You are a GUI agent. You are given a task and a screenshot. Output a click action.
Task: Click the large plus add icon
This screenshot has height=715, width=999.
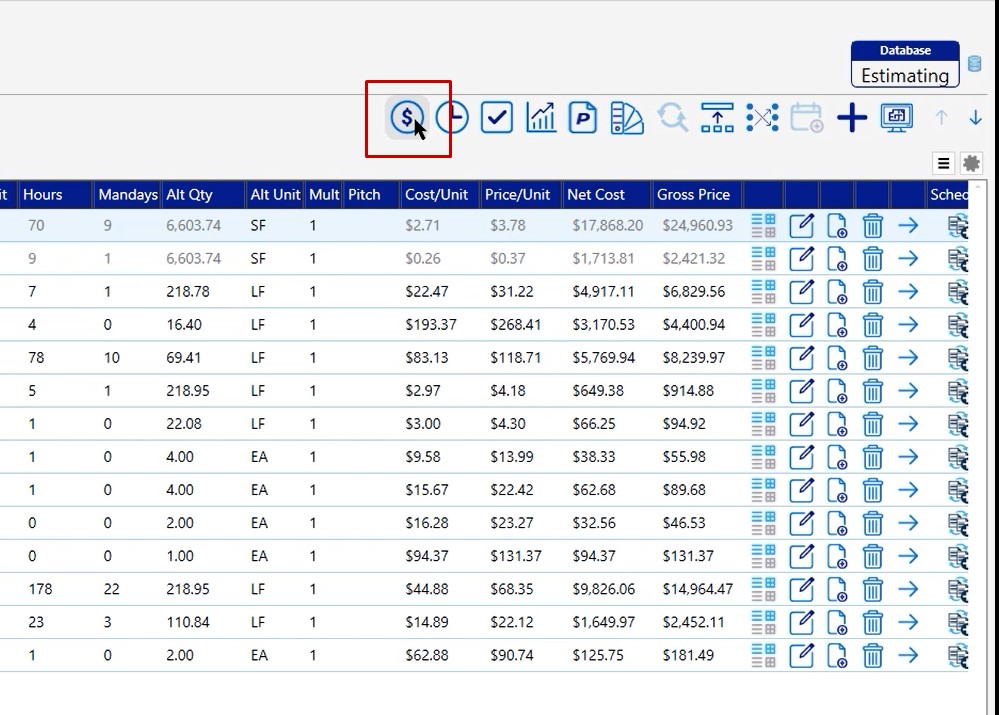pos(852,118)
